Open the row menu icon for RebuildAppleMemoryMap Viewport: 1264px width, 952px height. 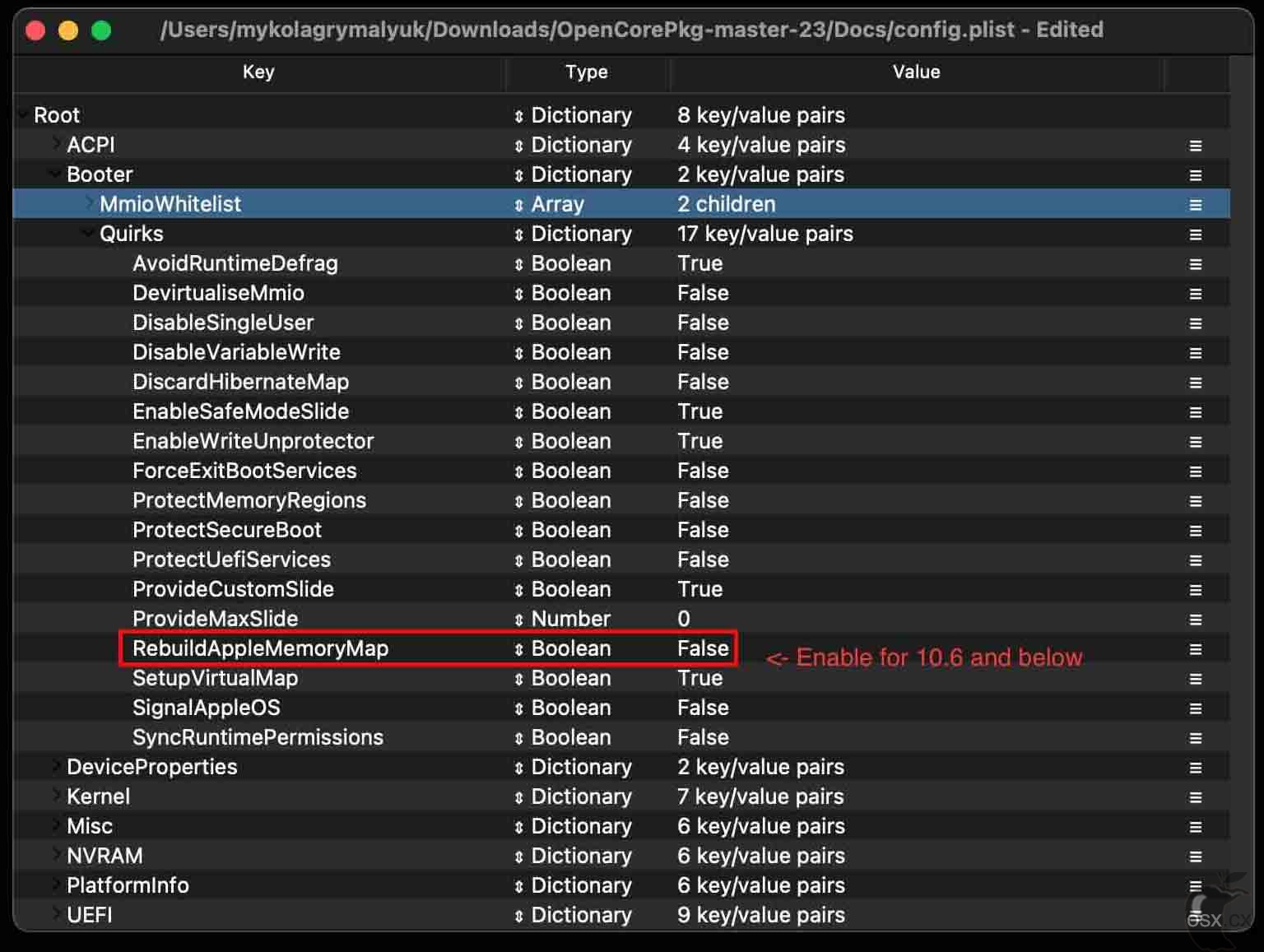tap(1195, 649)
